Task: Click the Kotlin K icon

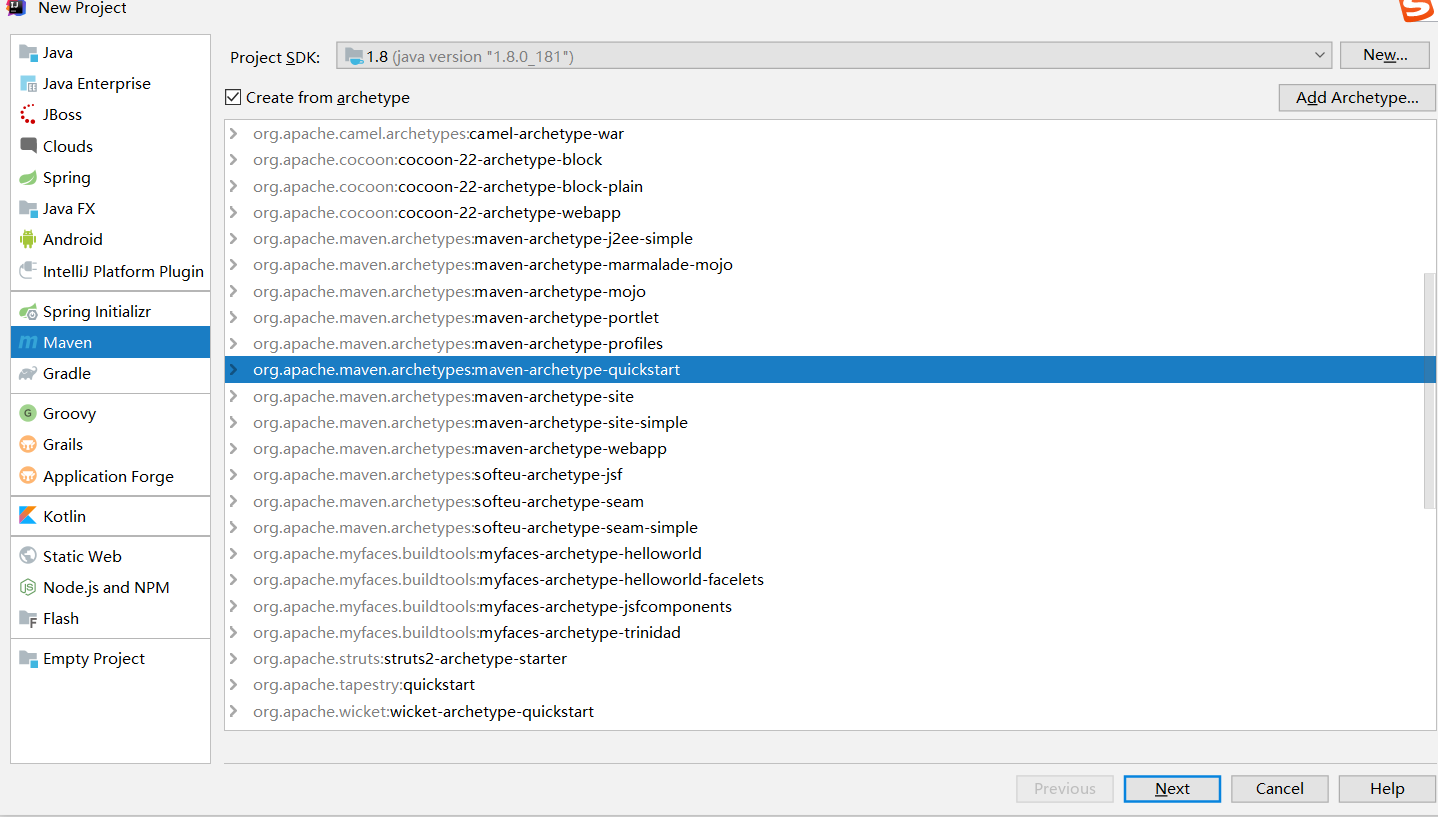Action: pyautogui.click(x=28, y=517)
